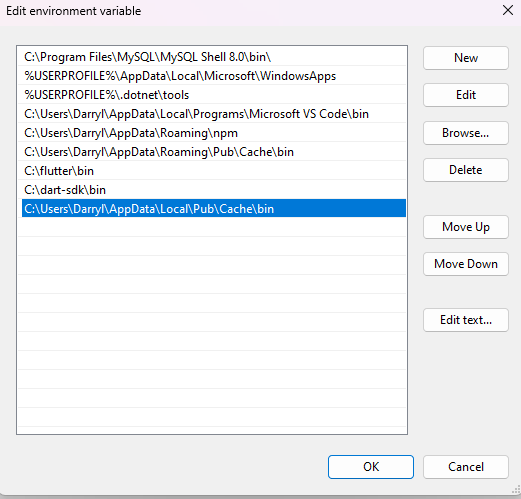
Task: Move selected entry up
Action: coord(466,227)
